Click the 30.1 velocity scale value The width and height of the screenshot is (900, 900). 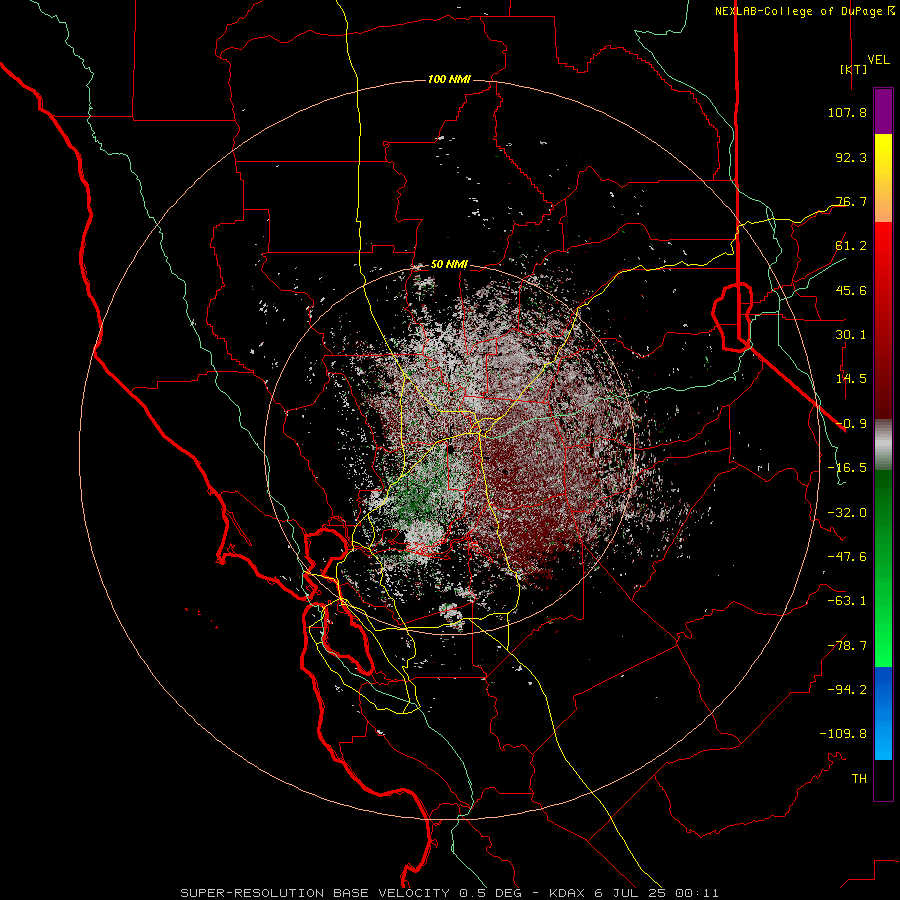click(851, 335)
